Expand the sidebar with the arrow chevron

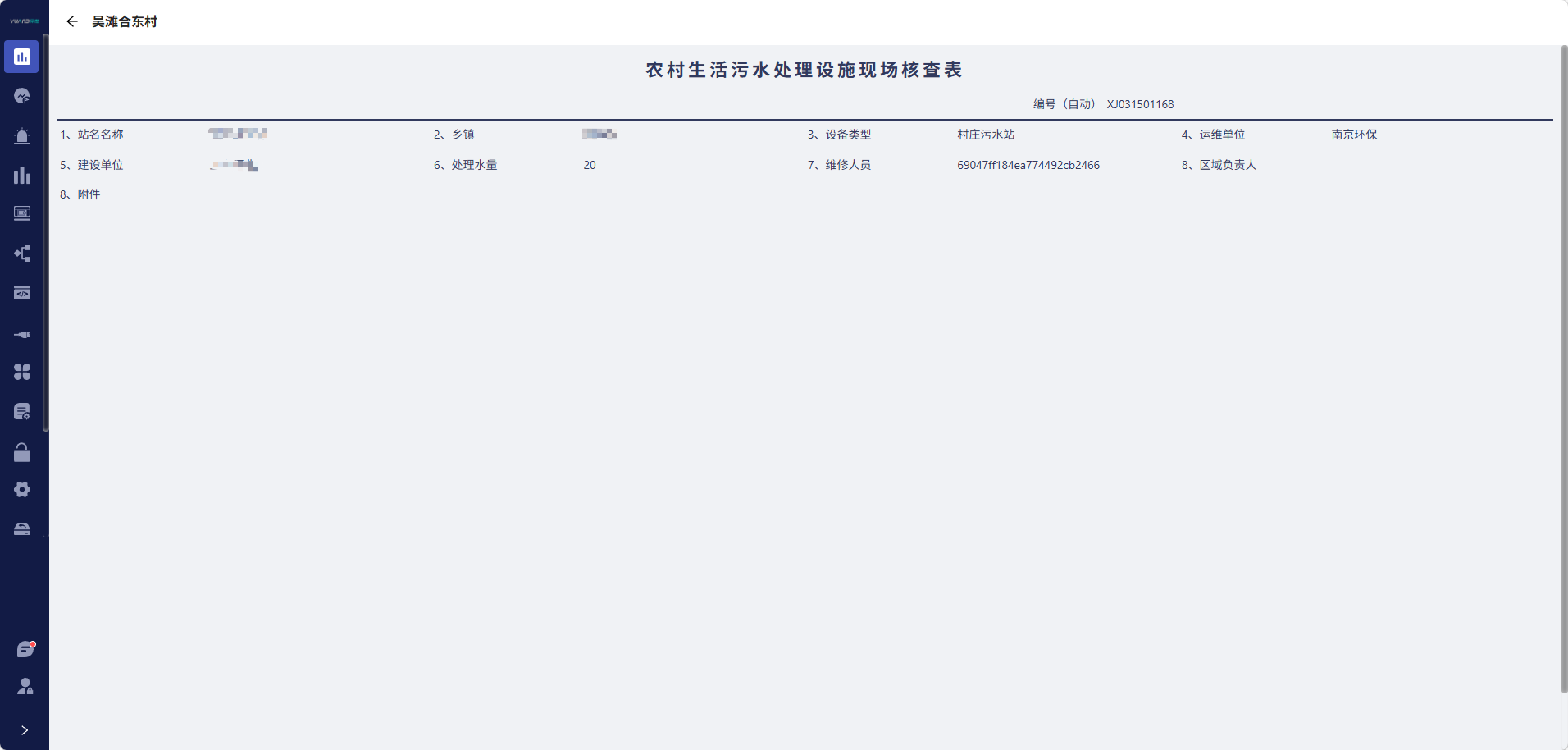pos(24,729)
